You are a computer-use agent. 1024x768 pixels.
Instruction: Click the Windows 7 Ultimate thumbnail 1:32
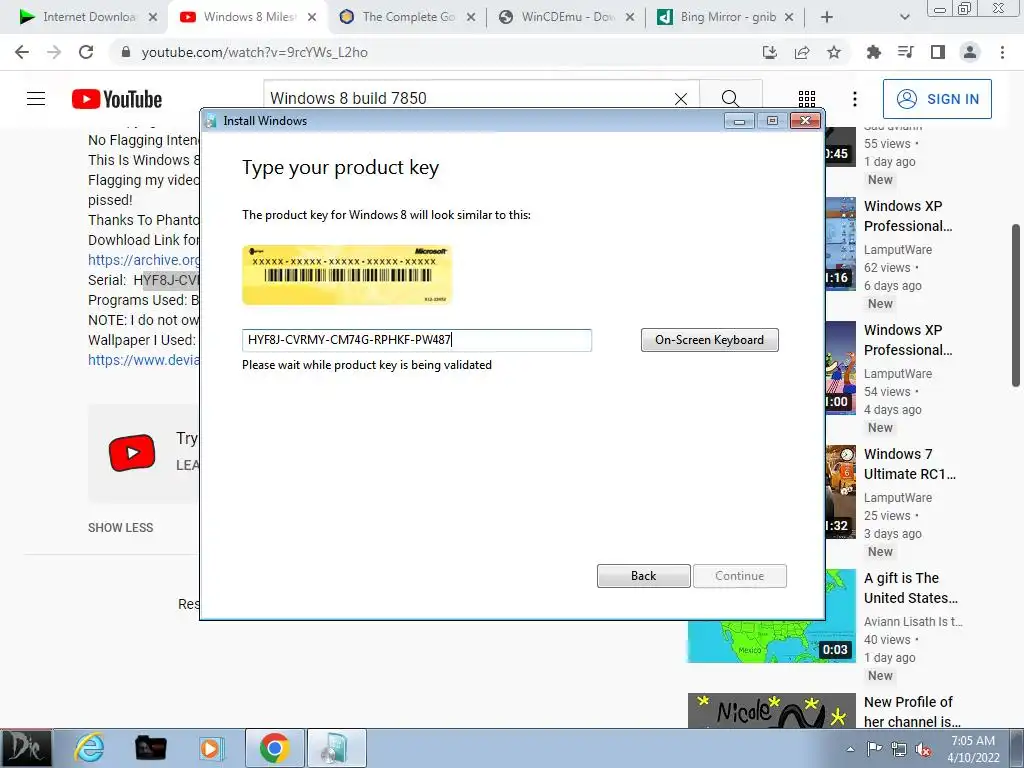(840, 492)
